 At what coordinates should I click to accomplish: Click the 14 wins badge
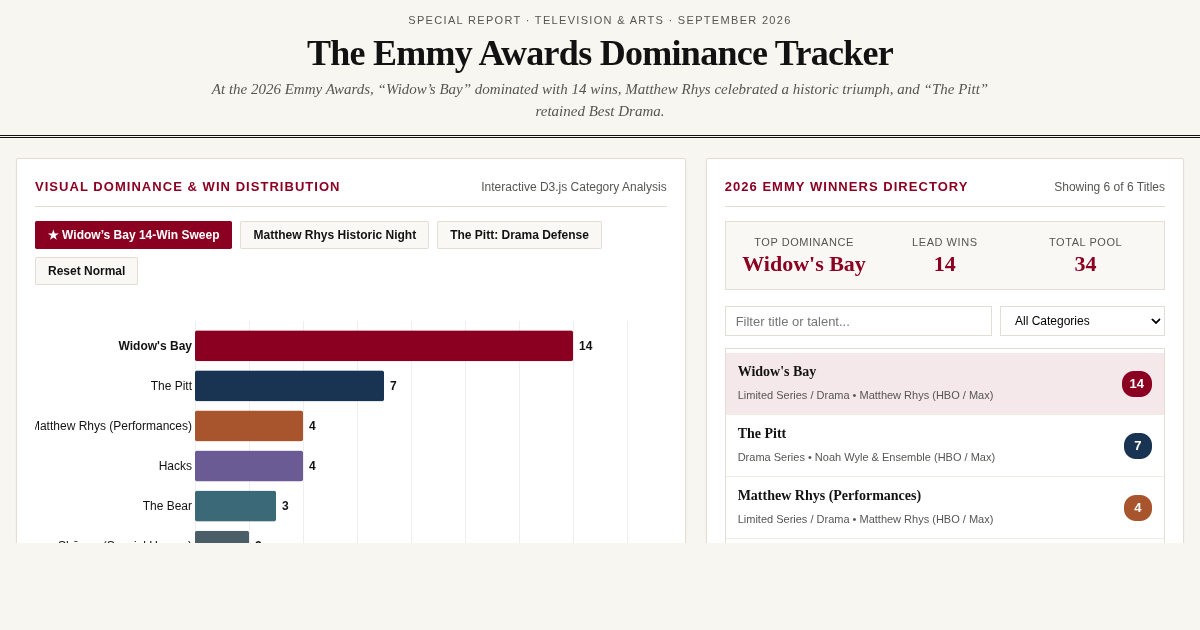pos(1137,384)
